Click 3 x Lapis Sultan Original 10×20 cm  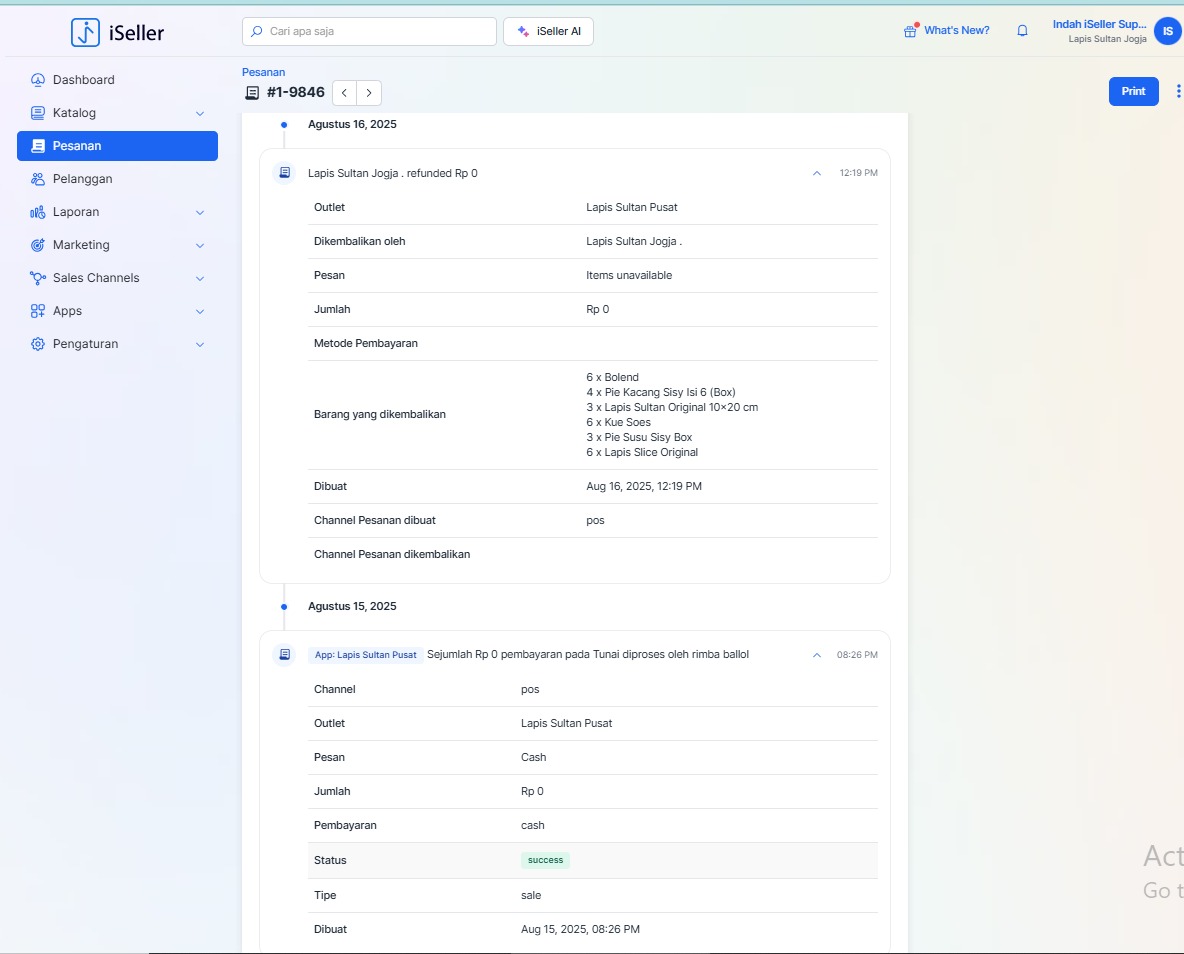tap(672, 408)
